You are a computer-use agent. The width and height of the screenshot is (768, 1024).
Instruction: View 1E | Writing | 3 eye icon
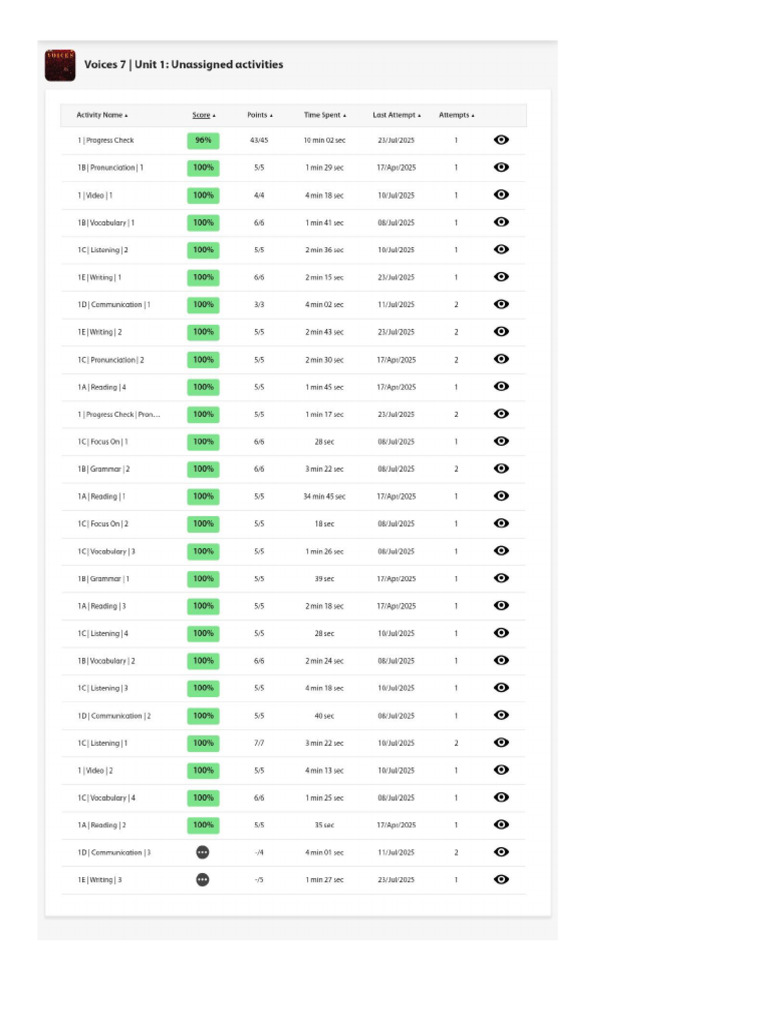(501, 880)
